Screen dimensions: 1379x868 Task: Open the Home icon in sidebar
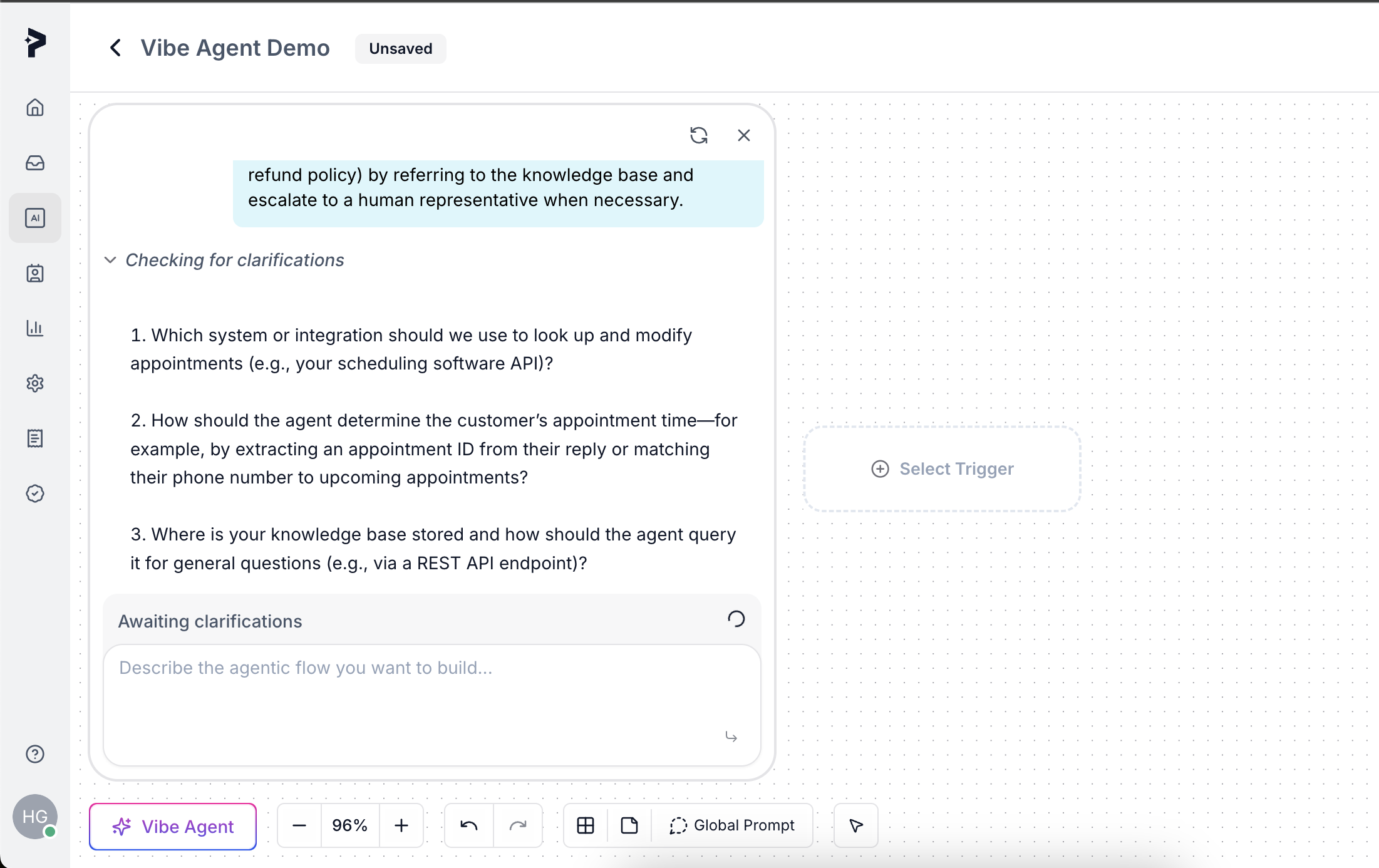click(35, 108)
